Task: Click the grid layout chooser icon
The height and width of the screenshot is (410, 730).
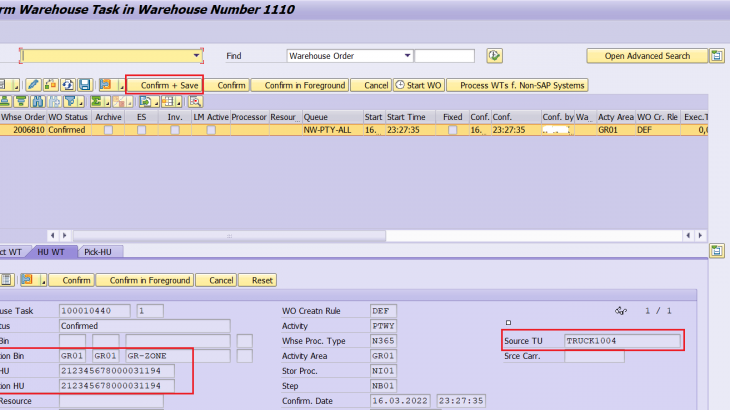Action: point(168,101)
